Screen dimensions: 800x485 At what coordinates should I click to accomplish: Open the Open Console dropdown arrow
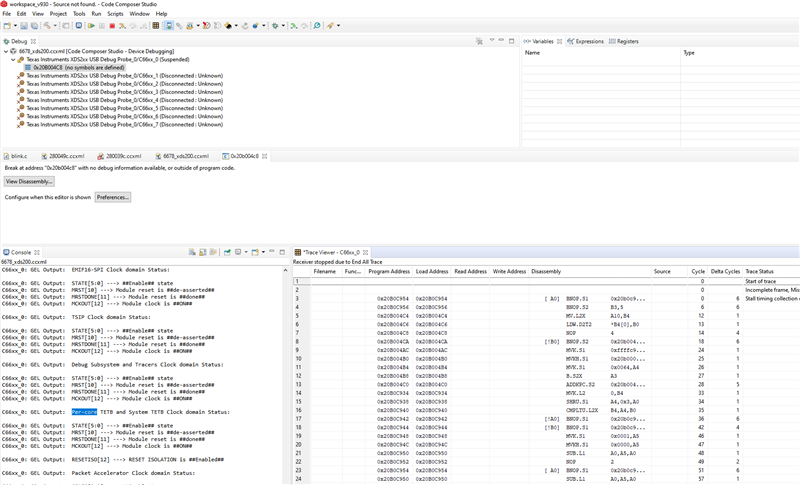point(263,252)
